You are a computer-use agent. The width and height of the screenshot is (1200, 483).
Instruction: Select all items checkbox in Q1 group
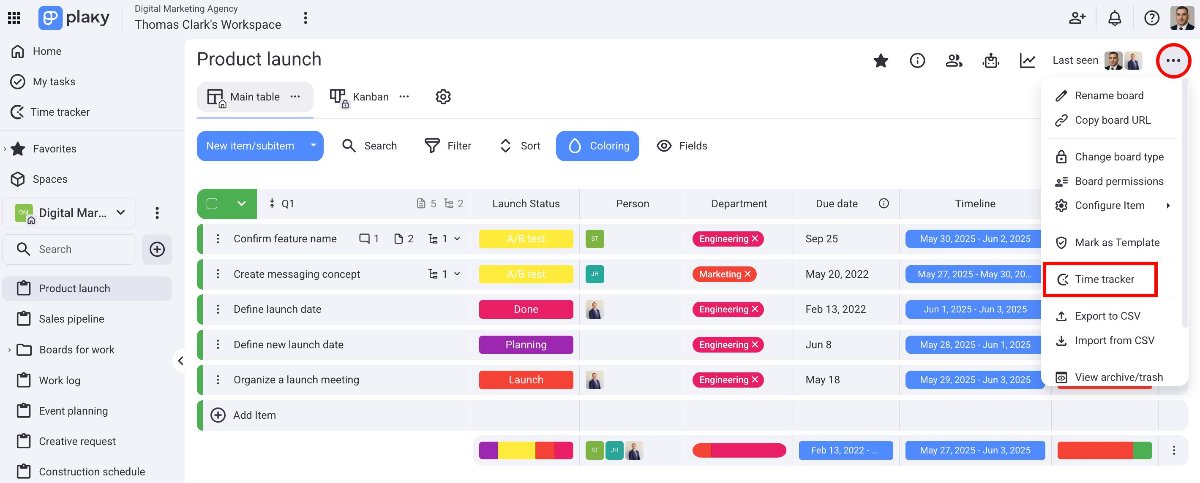(x=212, y=203)
